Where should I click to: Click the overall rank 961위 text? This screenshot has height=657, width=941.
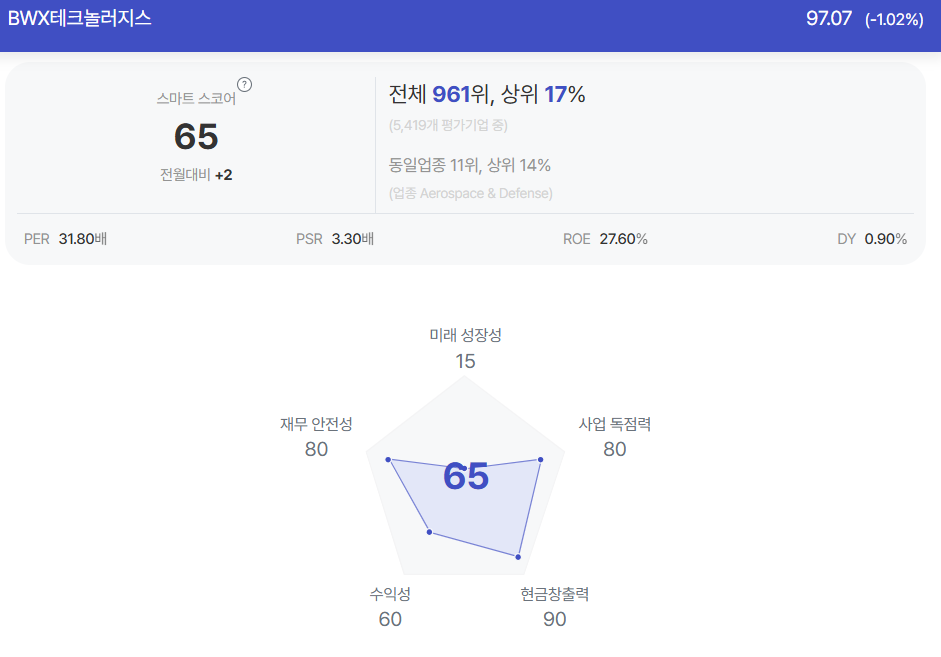459,94
